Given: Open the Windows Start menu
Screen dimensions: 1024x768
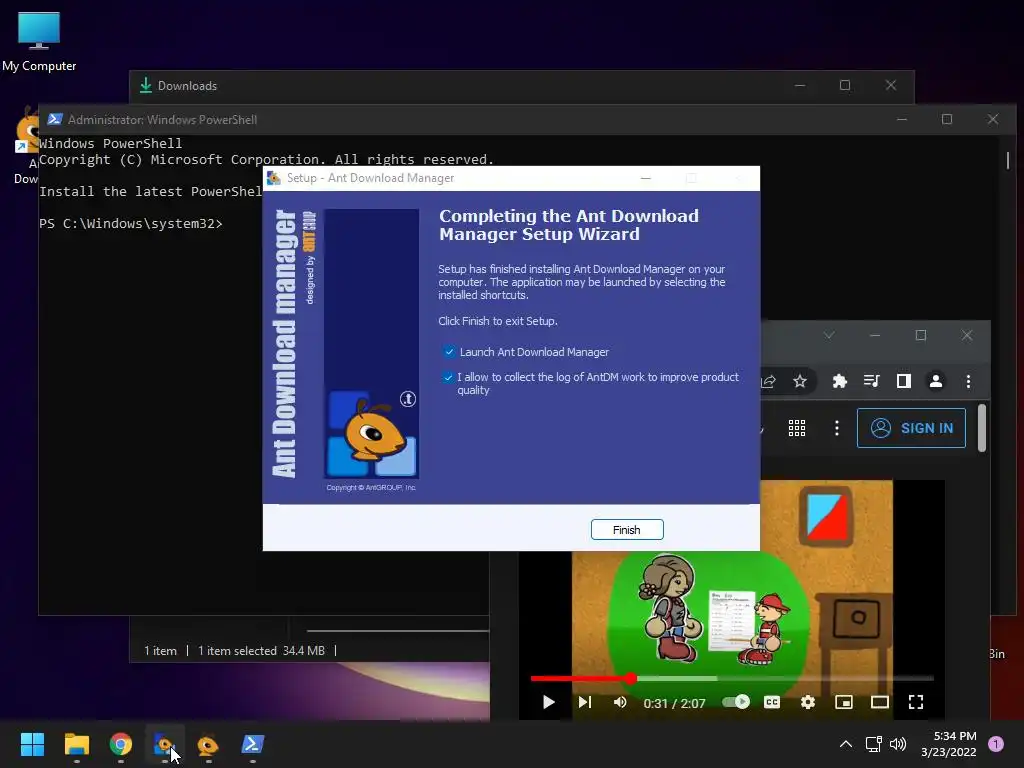Looking at the screenshot, I should click(32, 744).
